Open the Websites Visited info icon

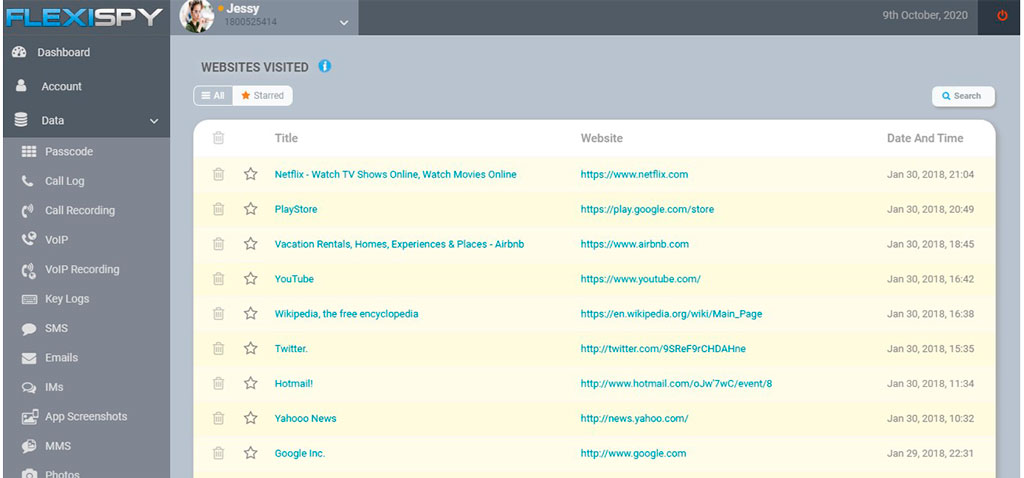pos(325,66)
